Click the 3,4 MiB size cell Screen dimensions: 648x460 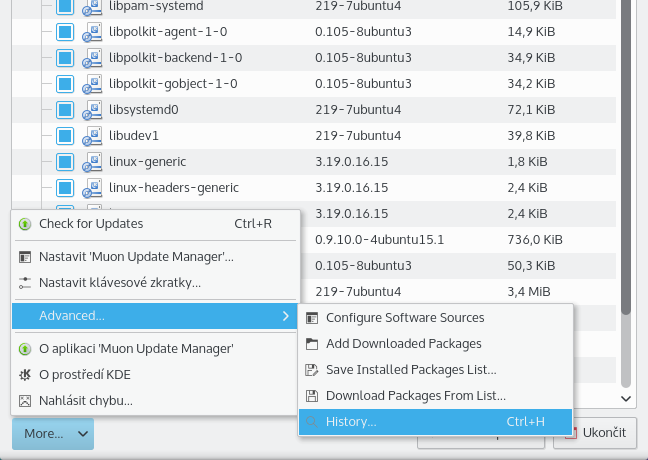pos(529,292)
